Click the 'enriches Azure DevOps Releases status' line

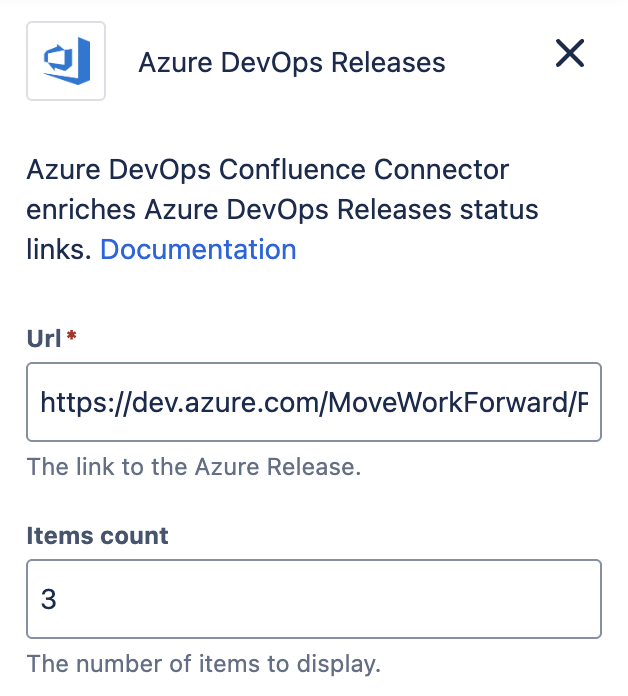pyautogui.click(x=282, y=210)
